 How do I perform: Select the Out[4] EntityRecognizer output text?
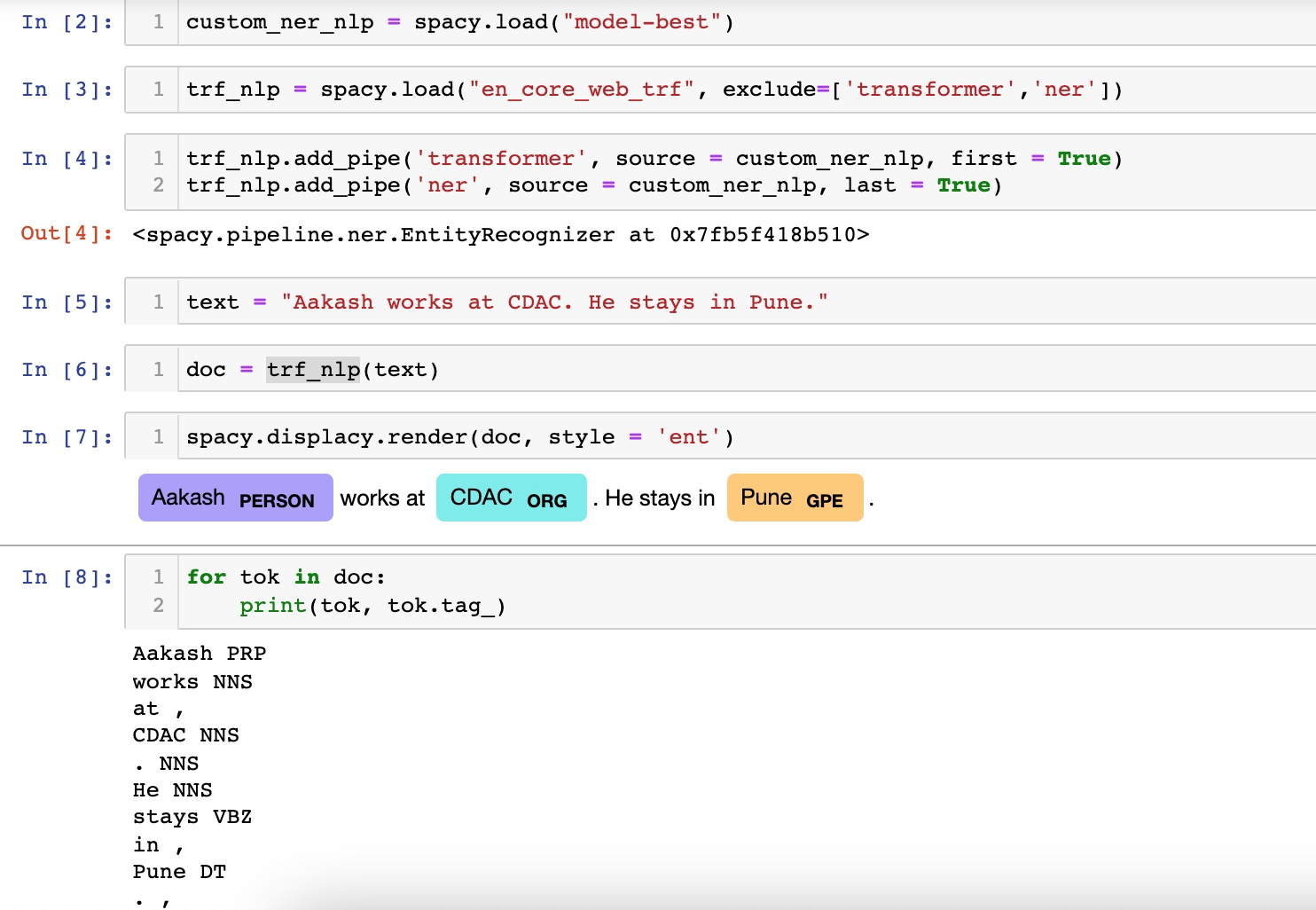coord(501,235)
